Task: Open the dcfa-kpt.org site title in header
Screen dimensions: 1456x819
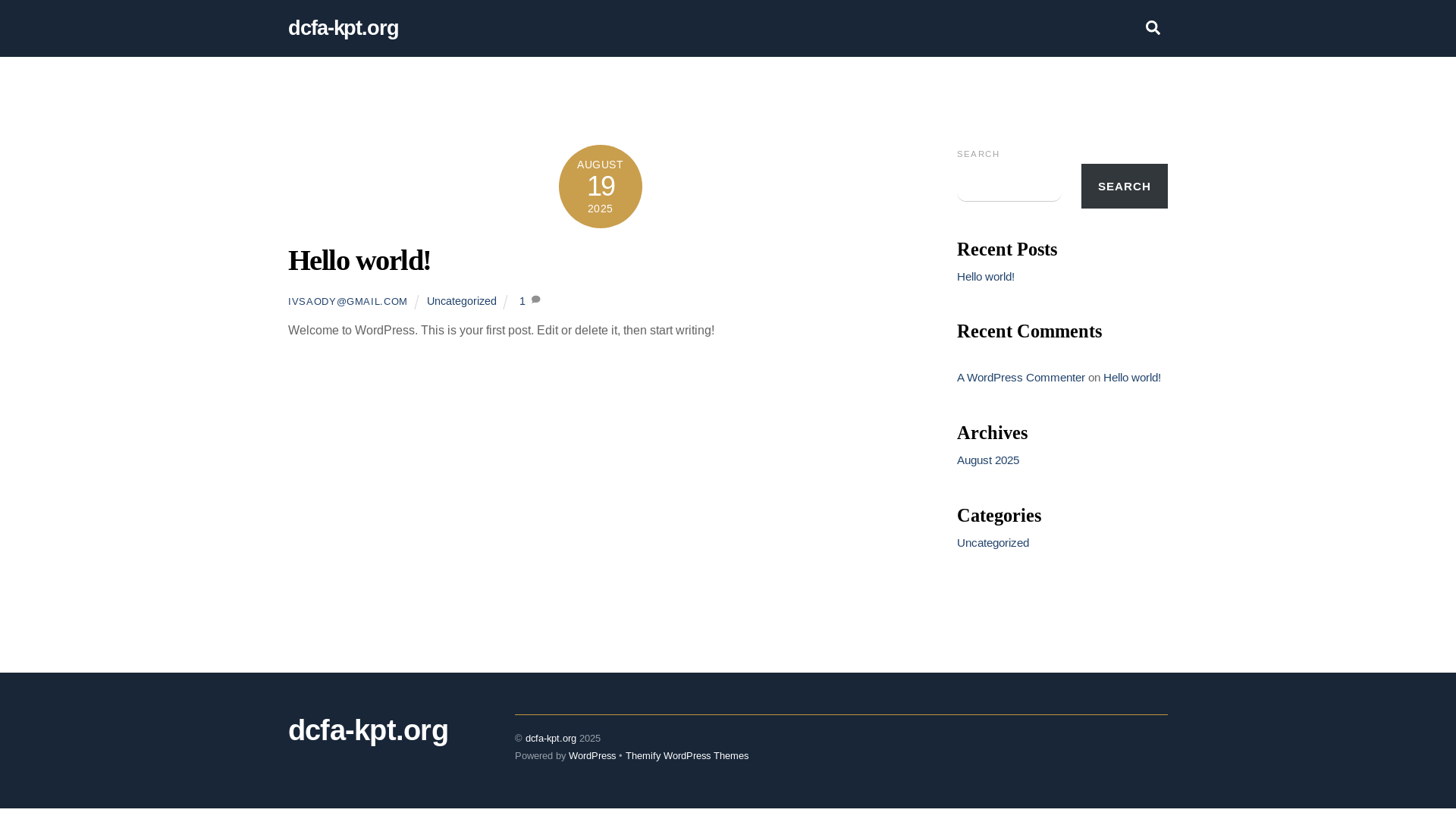Action: (343, 28)
